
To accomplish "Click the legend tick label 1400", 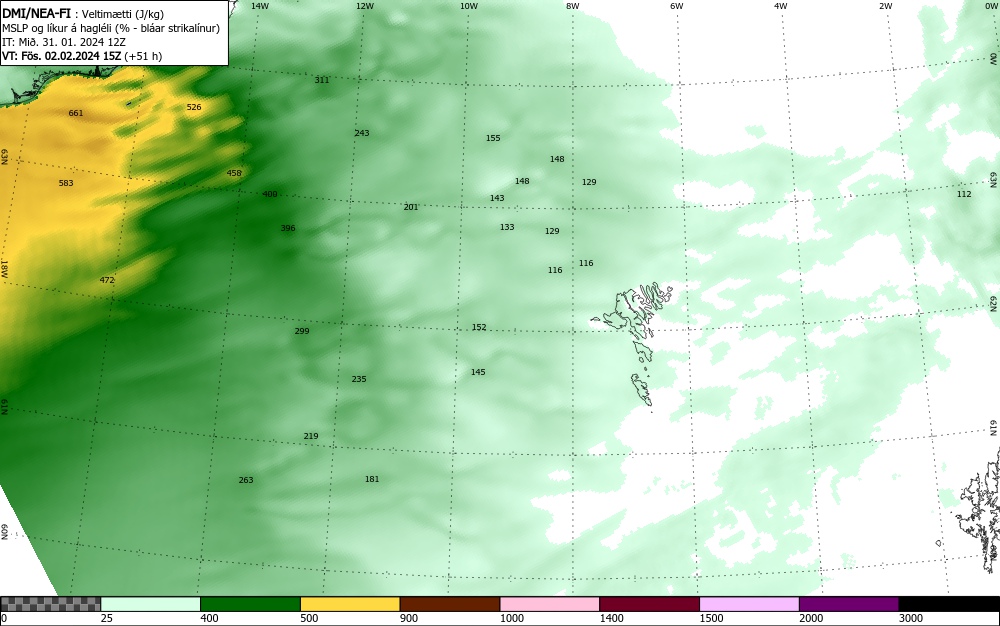I will pyautogui.click(x=611, y=618).
